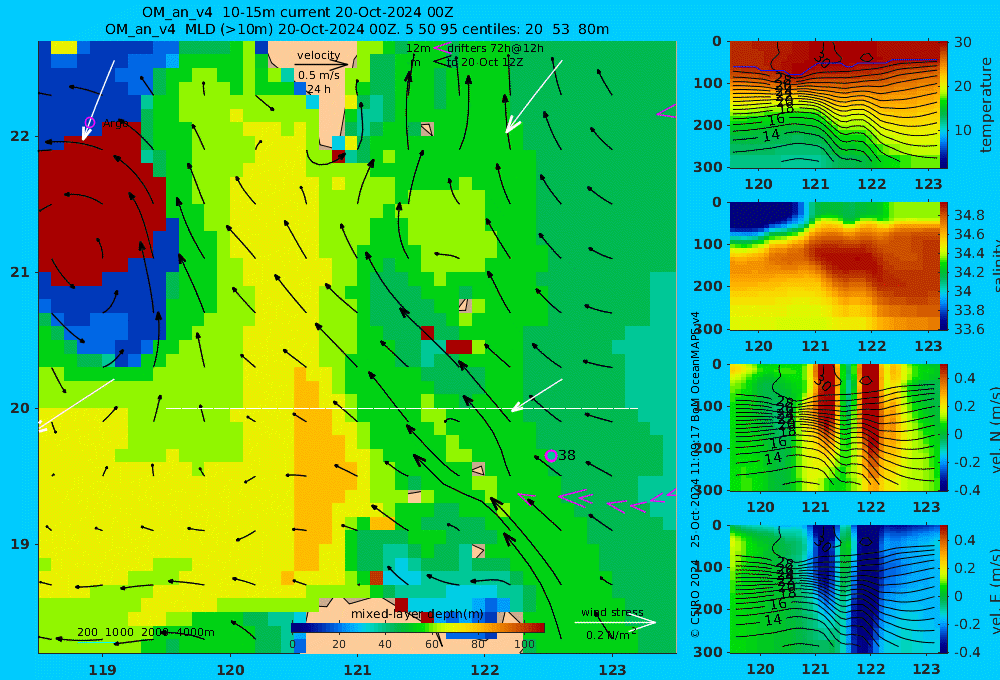Image resolution: width=1000 pixels, height=680 pixels.
Task: Click the salinity vertical colorbar
Action: tap(944, 266)
